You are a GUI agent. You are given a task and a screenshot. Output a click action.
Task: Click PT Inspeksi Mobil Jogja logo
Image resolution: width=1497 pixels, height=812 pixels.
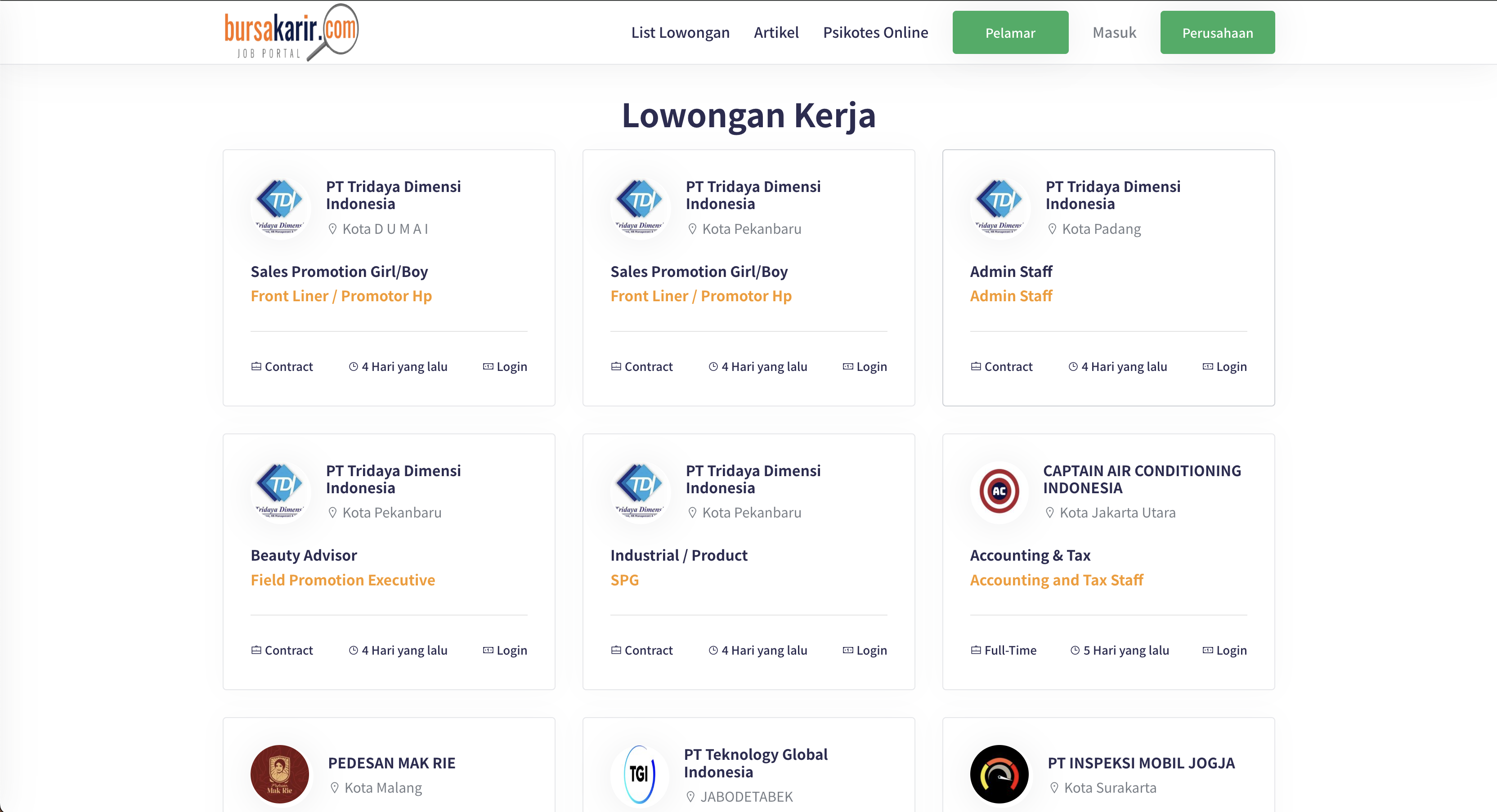click(999, 774)
